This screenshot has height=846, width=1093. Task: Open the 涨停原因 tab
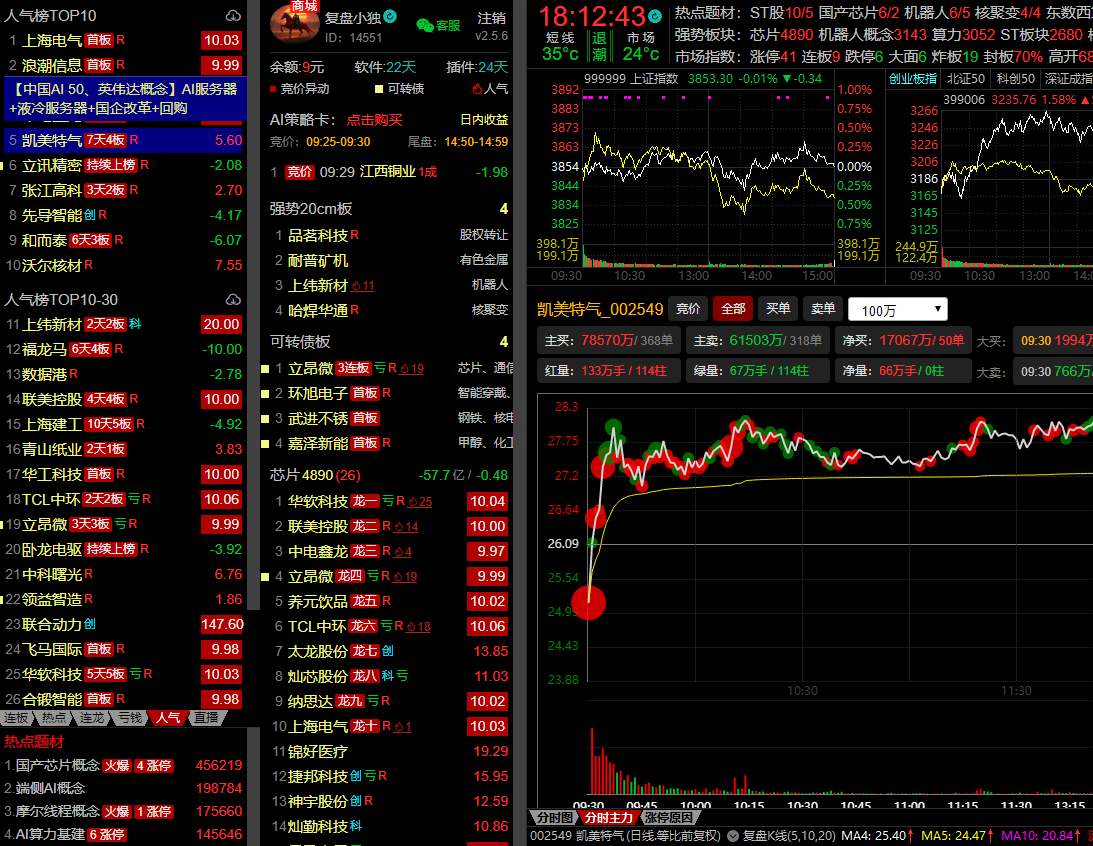pos(668,817)
